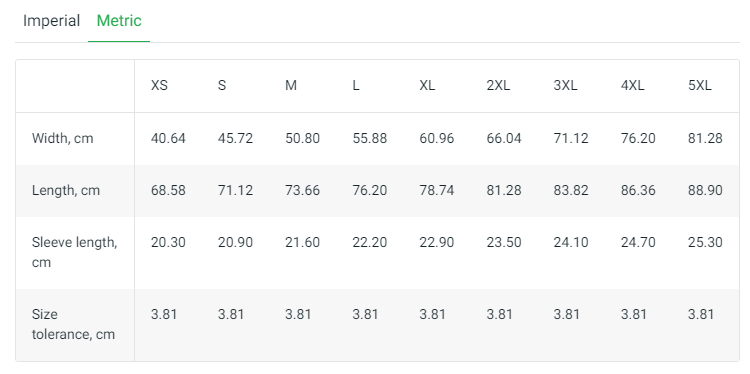Select size tolerance 3.81 under XS
The width and height of the screenshot is (750, 374).
164,314
